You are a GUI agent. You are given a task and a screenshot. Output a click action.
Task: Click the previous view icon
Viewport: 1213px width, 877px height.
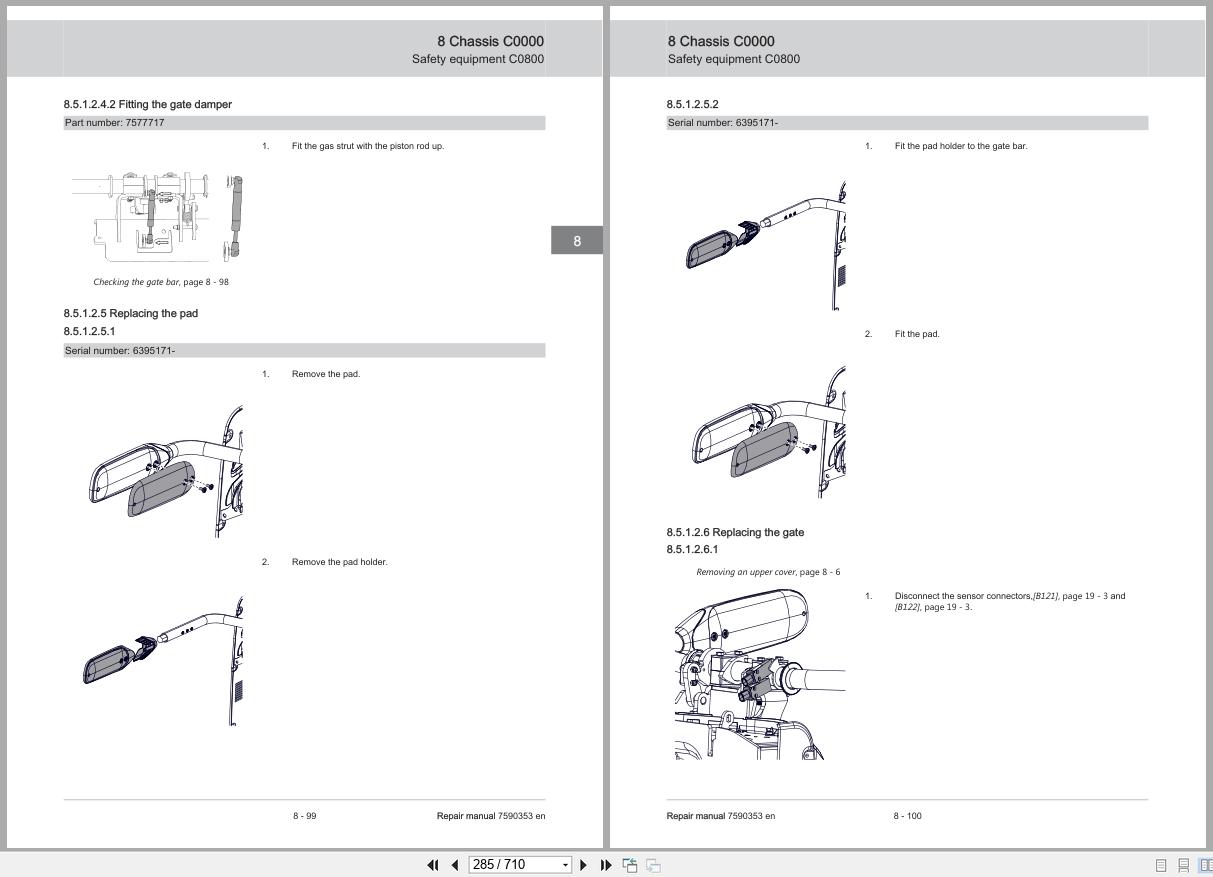tap(630, 865)
